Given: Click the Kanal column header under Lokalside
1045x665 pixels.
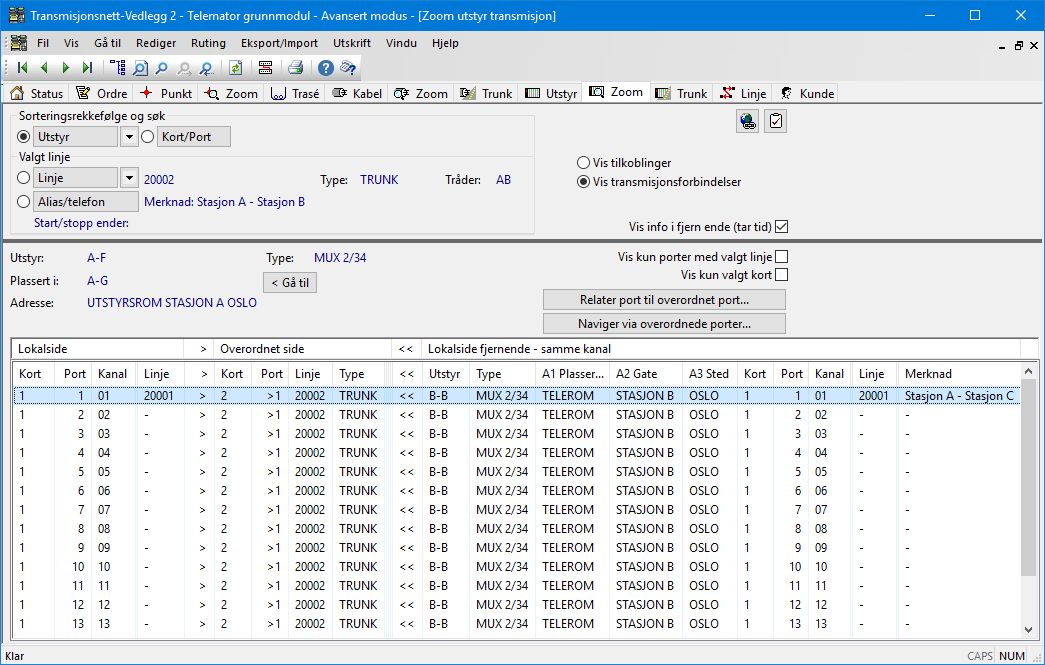Looking at the screenshot, I should [113, 374].
